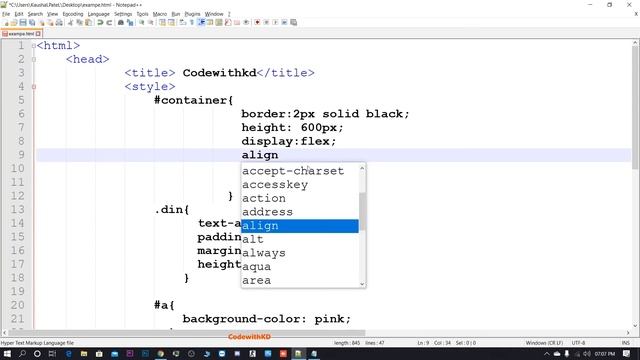The width and height of the screenshot is (640, 360).
Task: Open the Encoding menu
Action: coord(73,14)
